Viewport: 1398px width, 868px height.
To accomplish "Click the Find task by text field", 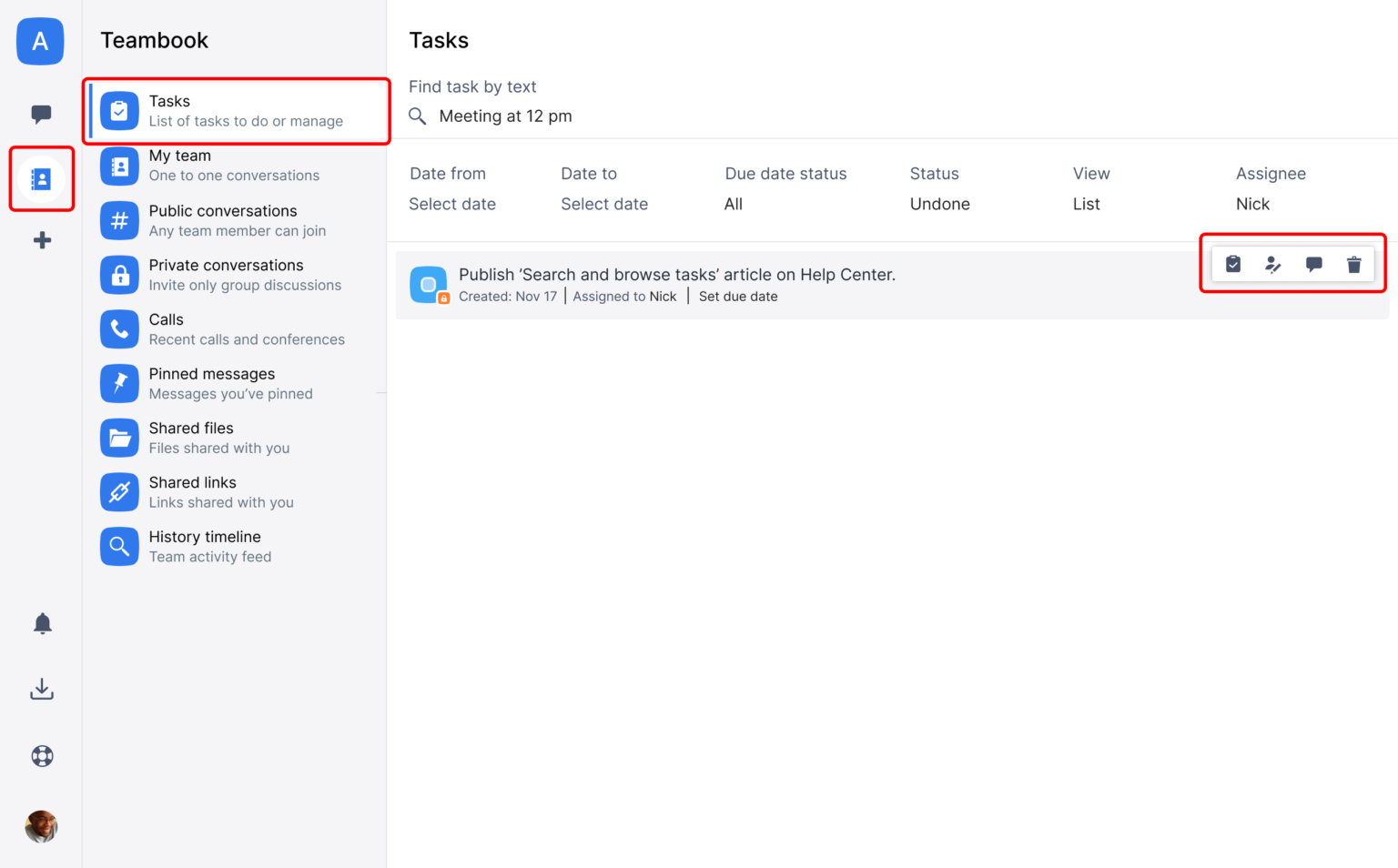I will click(x=505, y=116).
